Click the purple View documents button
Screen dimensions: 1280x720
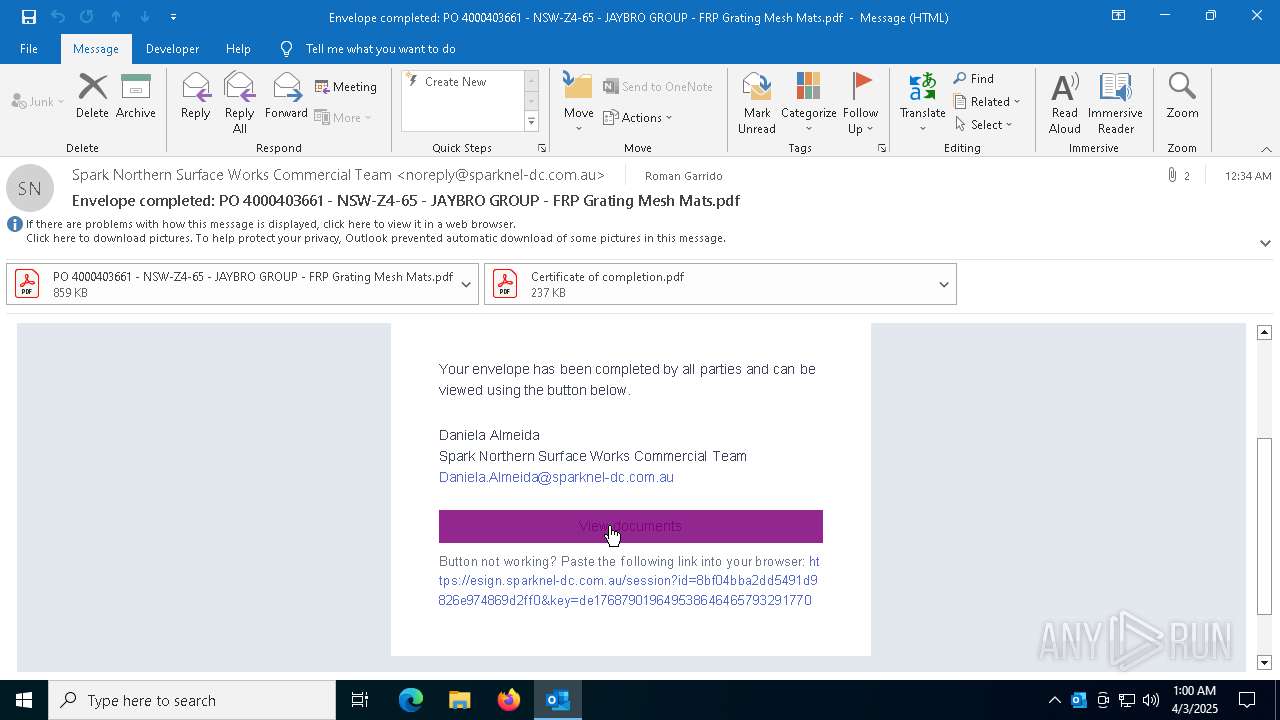point(630,526)
